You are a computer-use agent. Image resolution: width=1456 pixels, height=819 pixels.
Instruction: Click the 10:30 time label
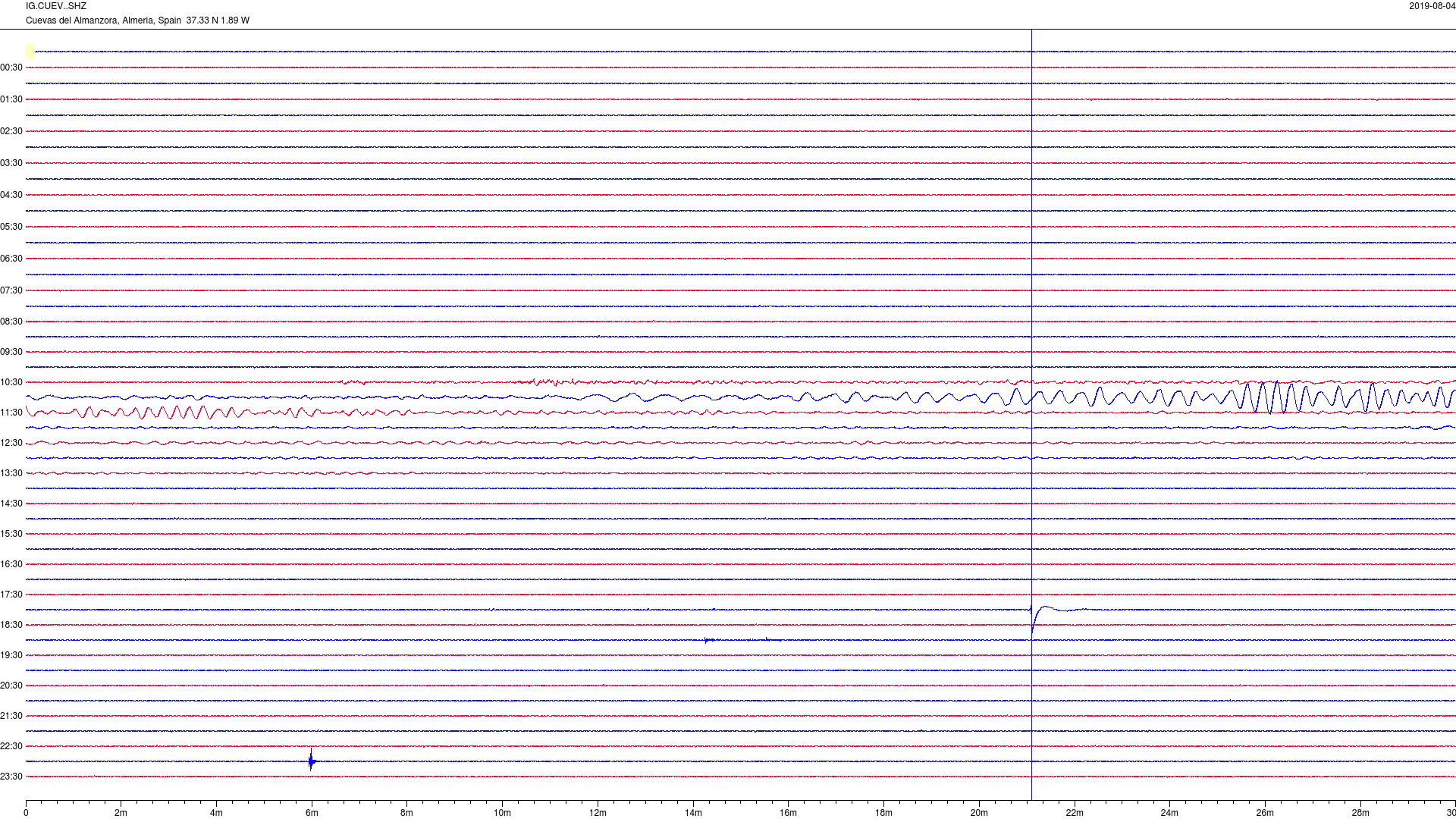(11, 382)
